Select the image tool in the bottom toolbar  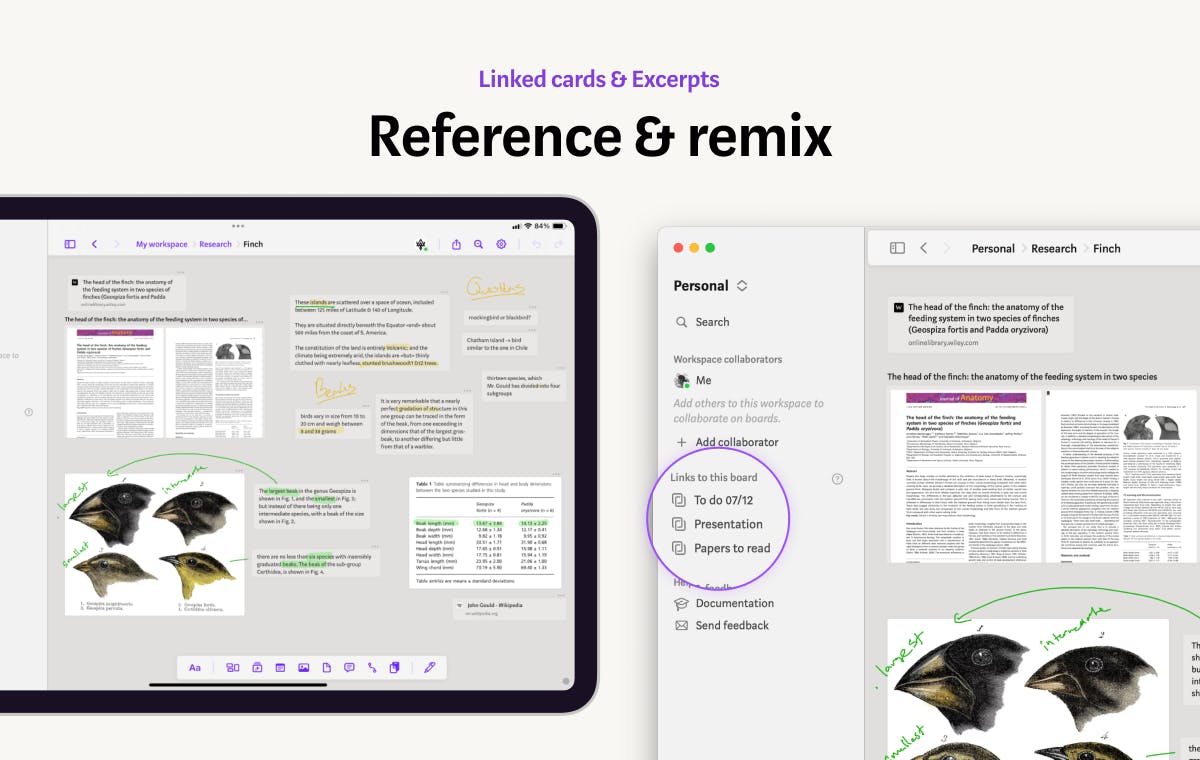303,667
